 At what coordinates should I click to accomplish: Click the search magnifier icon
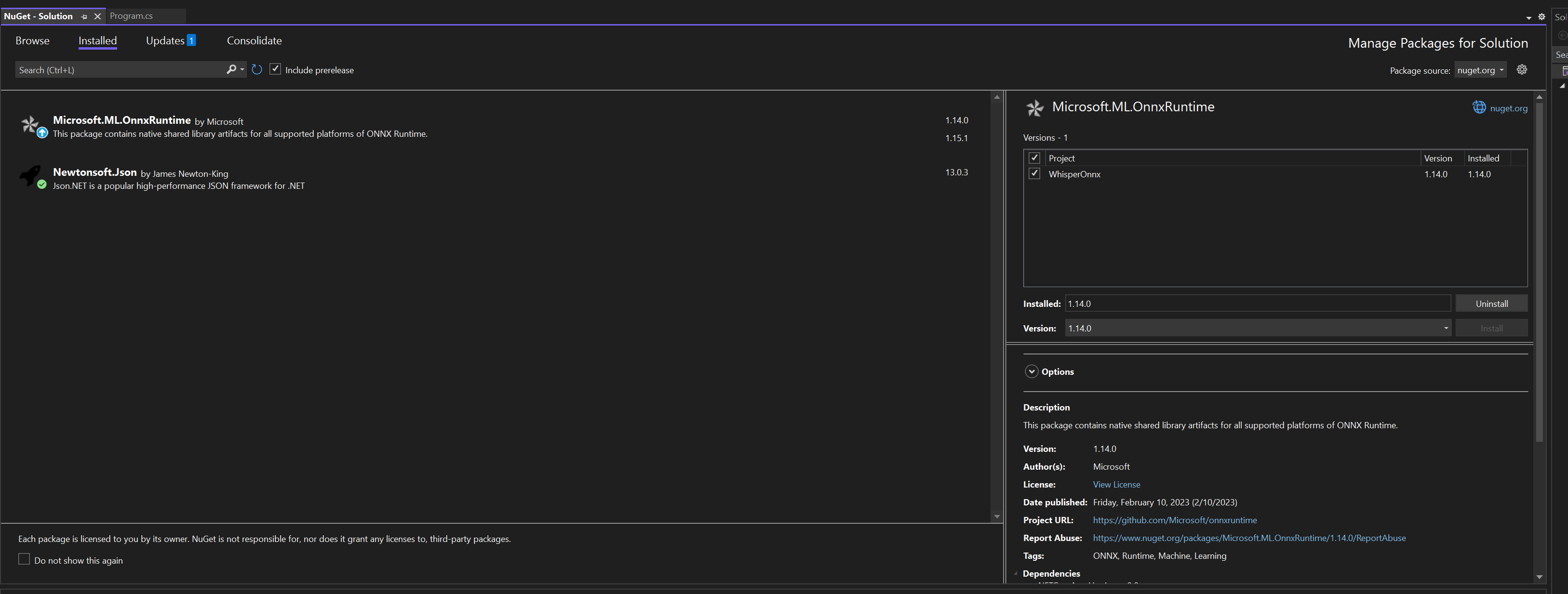tap(232, 69)
